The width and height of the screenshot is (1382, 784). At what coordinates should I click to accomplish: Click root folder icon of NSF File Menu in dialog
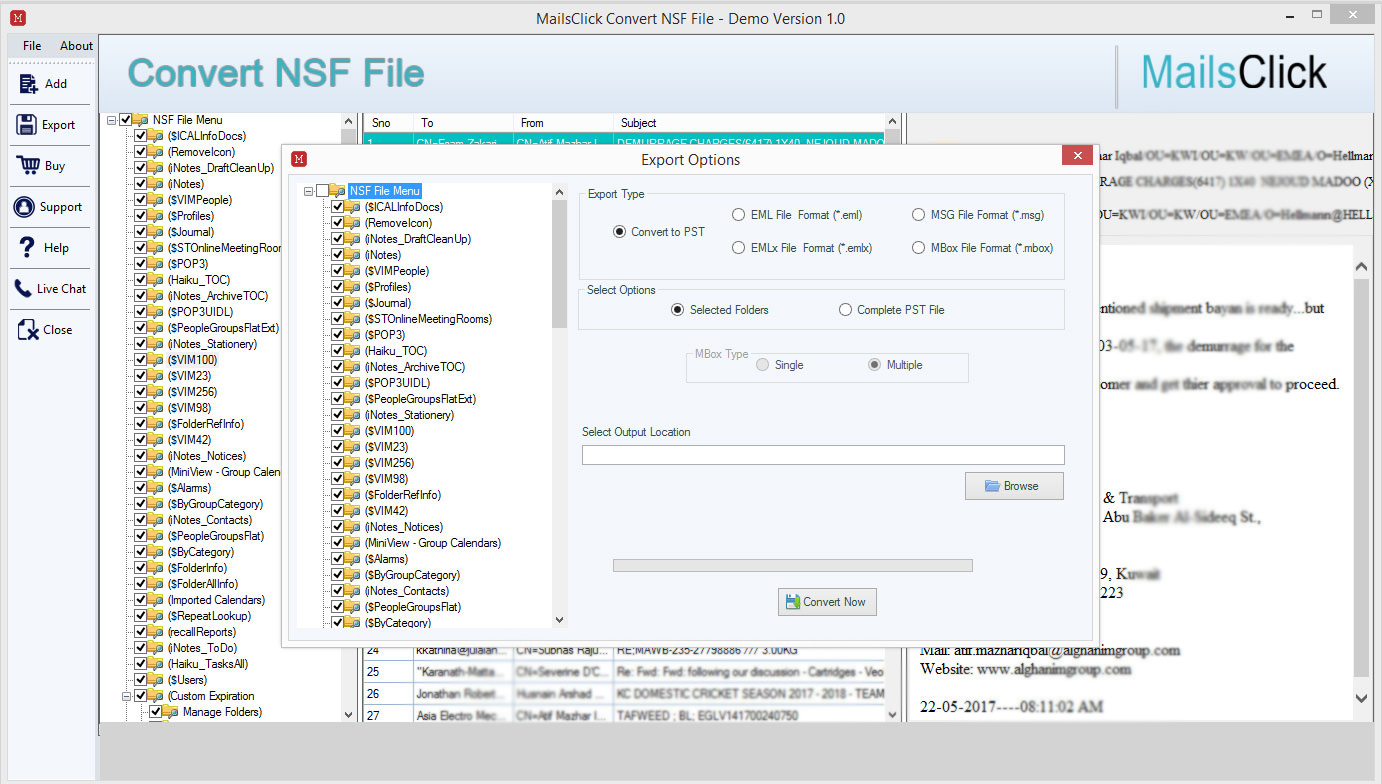coord(338,191)
